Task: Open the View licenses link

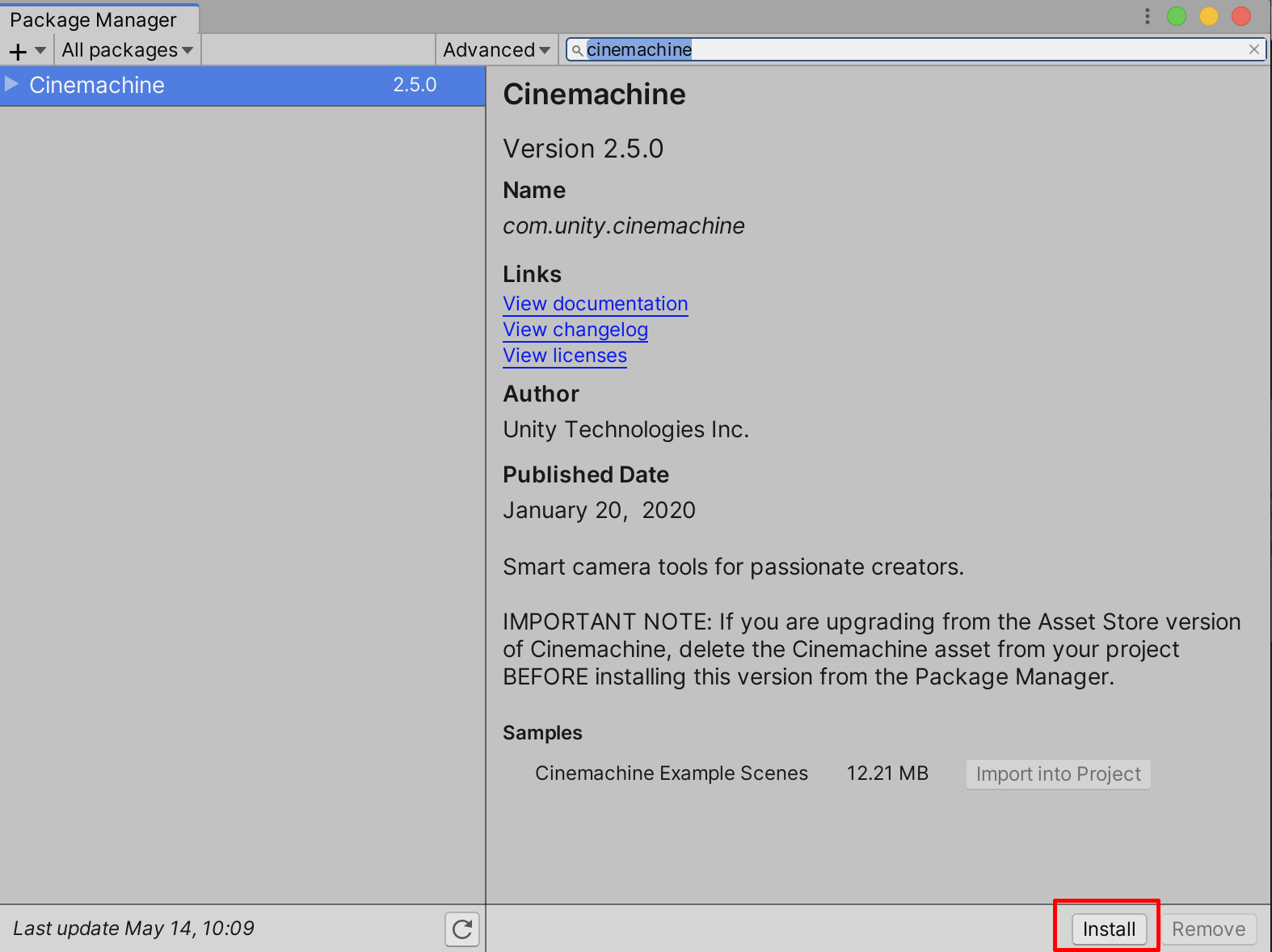Action: [x=565, y=356]
